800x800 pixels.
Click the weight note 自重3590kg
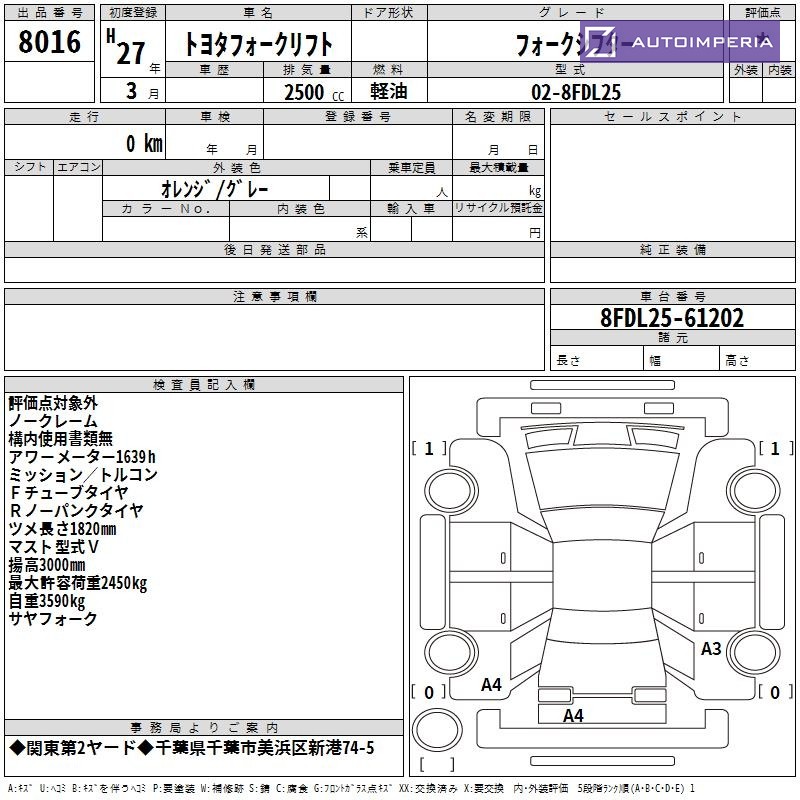[x=47, y=601]
